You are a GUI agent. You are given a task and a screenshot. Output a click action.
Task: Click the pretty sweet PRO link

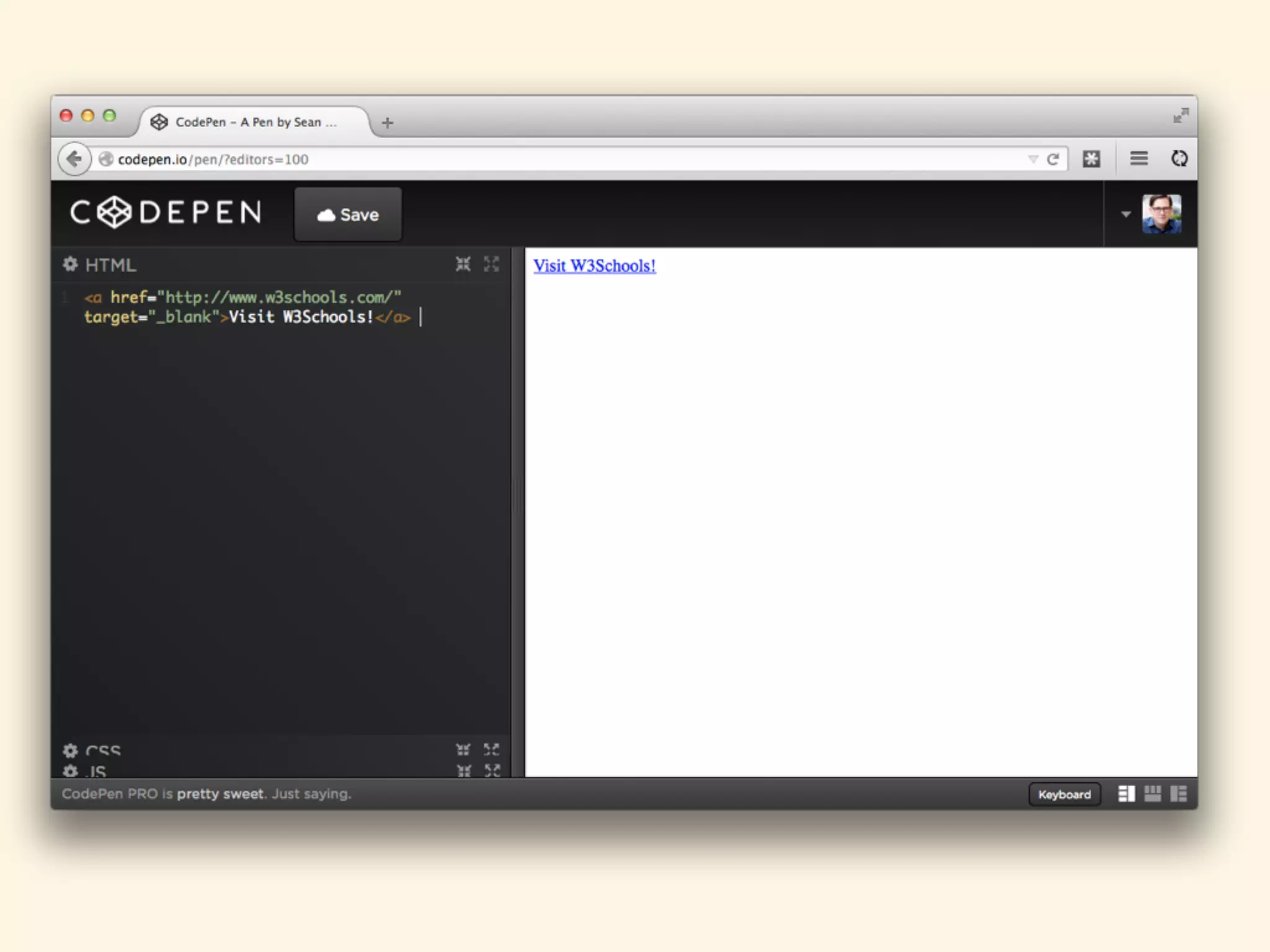[220, 794]
